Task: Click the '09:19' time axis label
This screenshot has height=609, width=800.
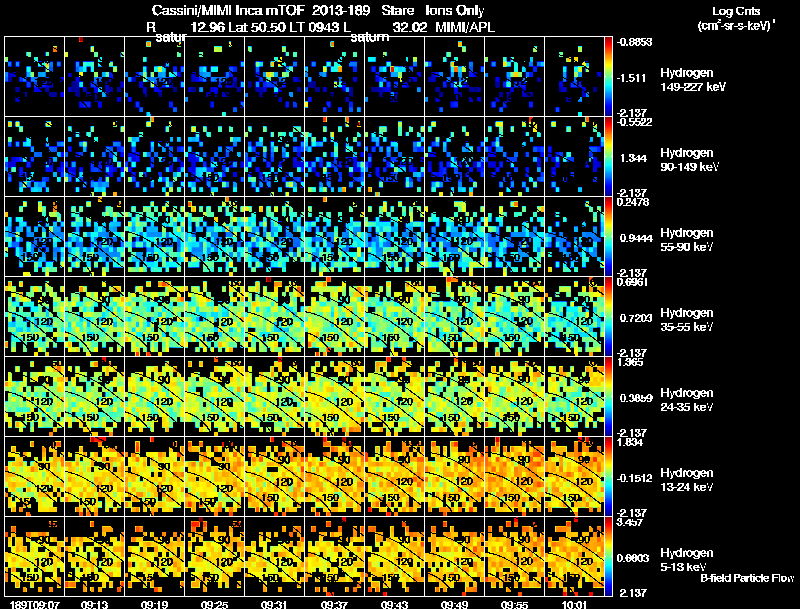Action: tap(155, 604)
